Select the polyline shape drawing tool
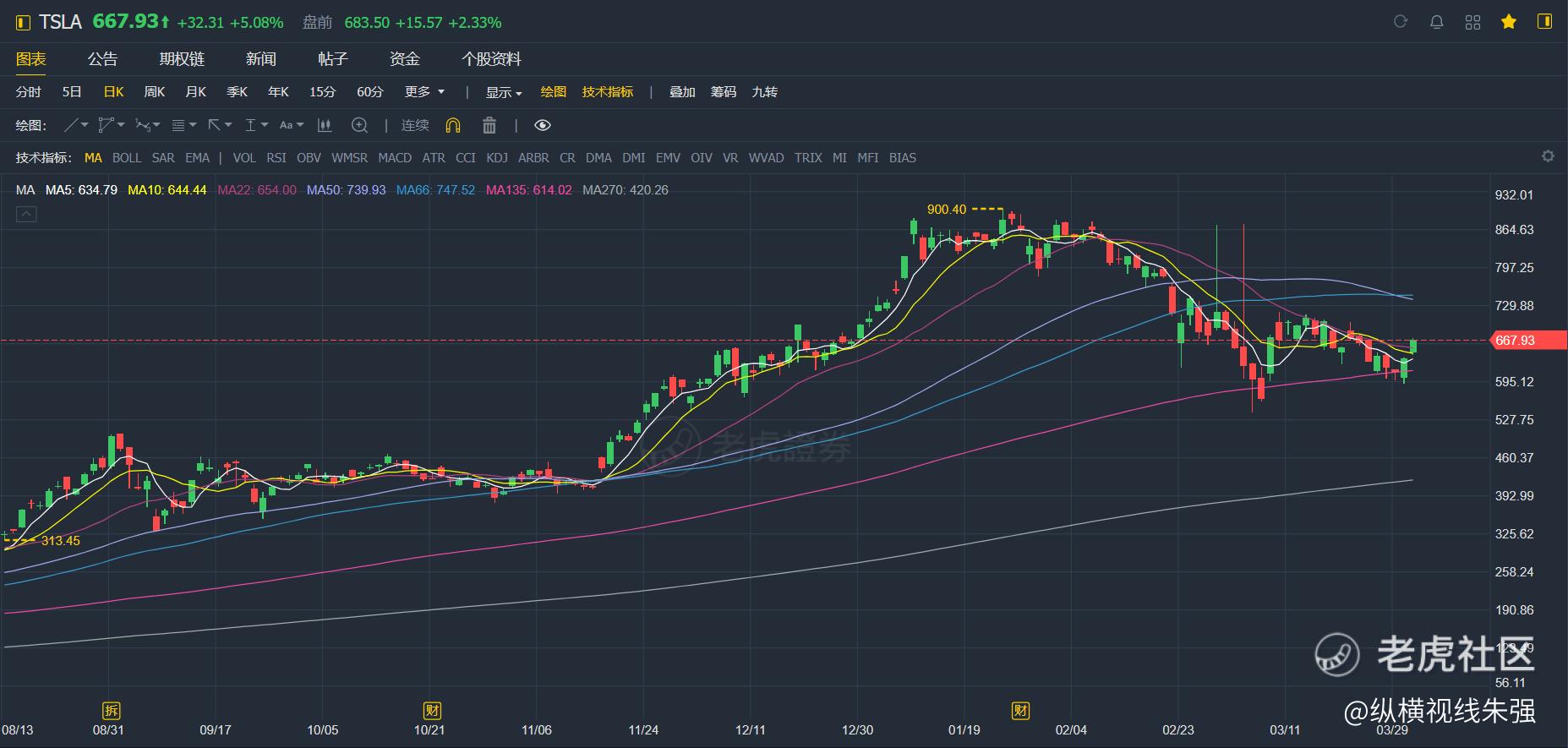Image resolution: width=1568 pixels, height=748 pixels. pos(106,125)
